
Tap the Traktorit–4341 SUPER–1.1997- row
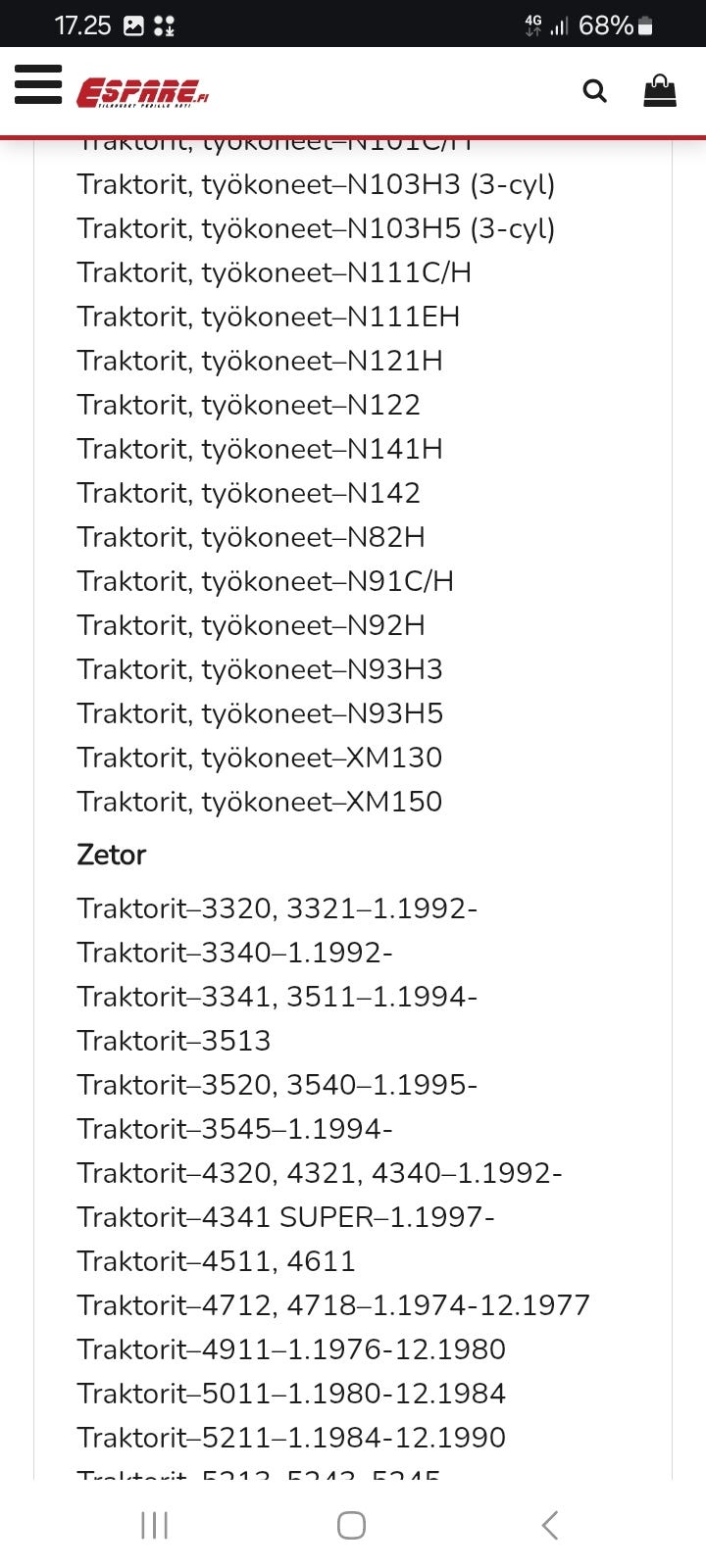click(286, 1217)
